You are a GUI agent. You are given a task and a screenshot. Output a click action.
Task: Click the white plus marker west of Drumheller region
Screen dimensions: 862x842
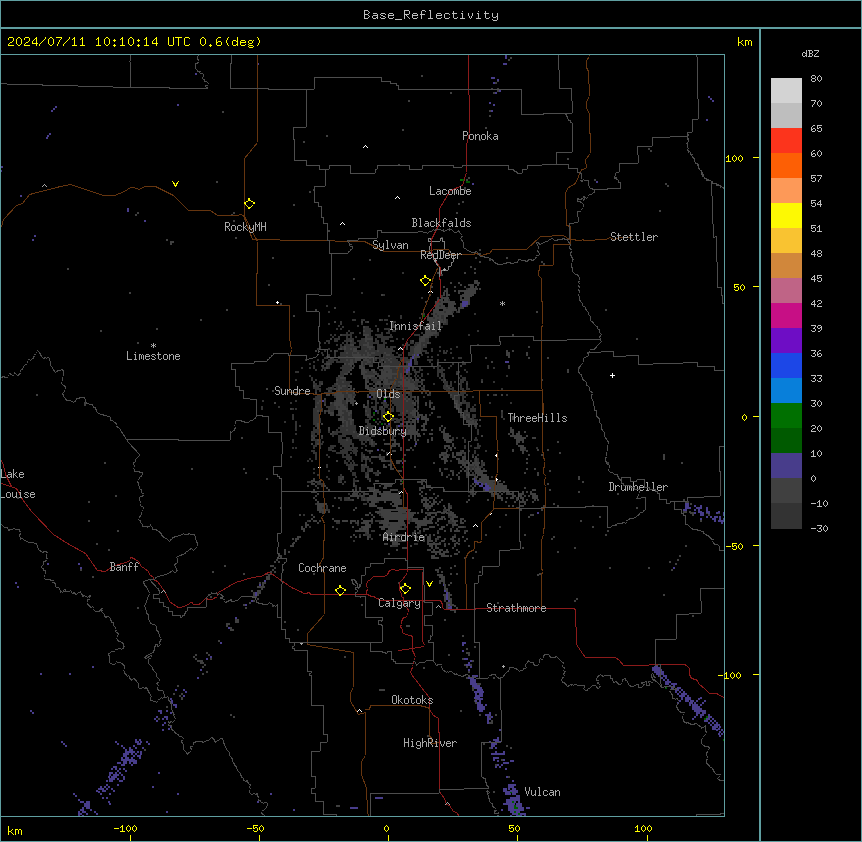point(612,375)
